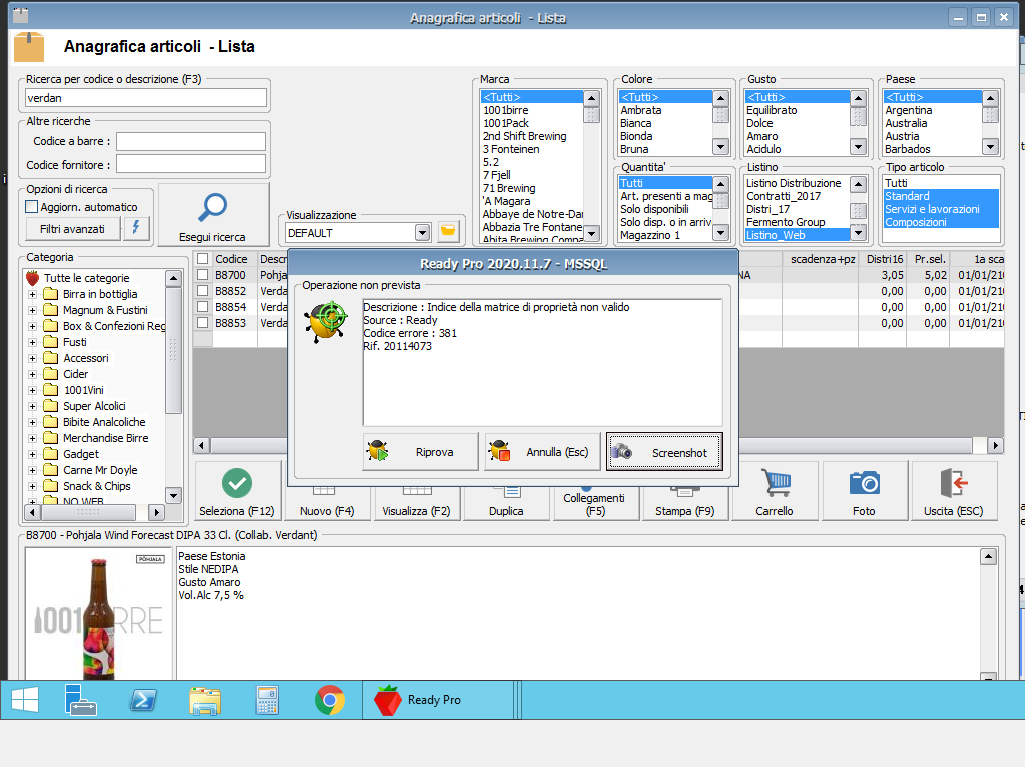This screenshot has height=767, width=1025.
Task: Click the bug stop icon on Annulla
Action: (499, 451)
